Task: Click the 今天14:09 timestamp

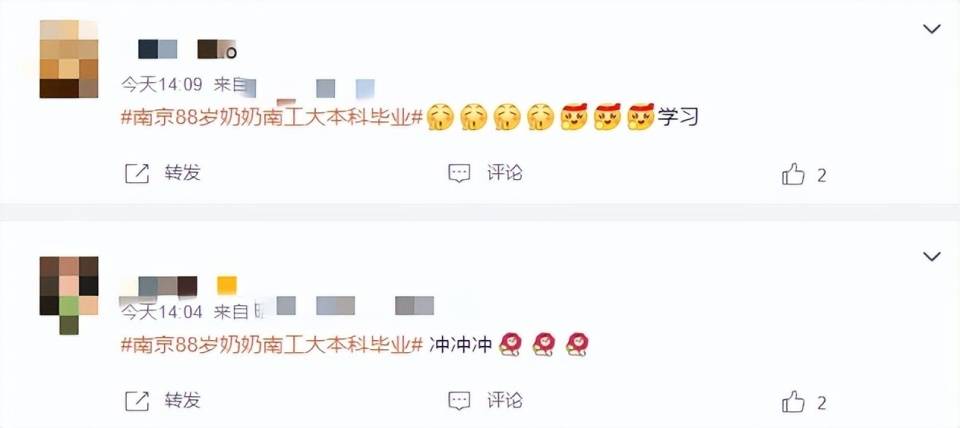Action: pos(162,85)
